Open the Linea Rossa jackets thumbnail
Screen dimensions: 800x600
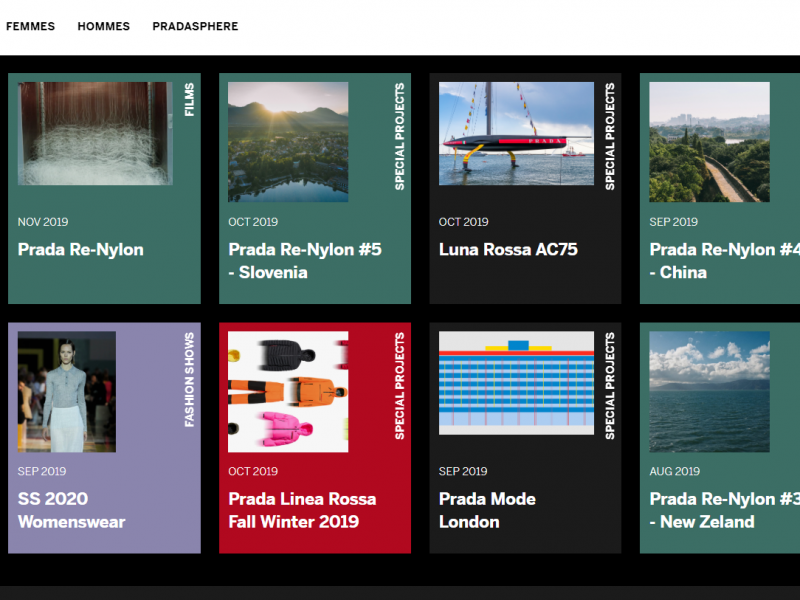point(288,392)
